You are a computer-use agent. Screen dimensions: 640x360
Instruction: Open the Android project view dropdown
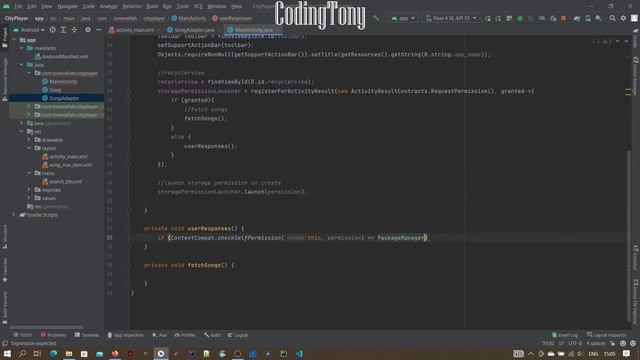tap(29, 30)
